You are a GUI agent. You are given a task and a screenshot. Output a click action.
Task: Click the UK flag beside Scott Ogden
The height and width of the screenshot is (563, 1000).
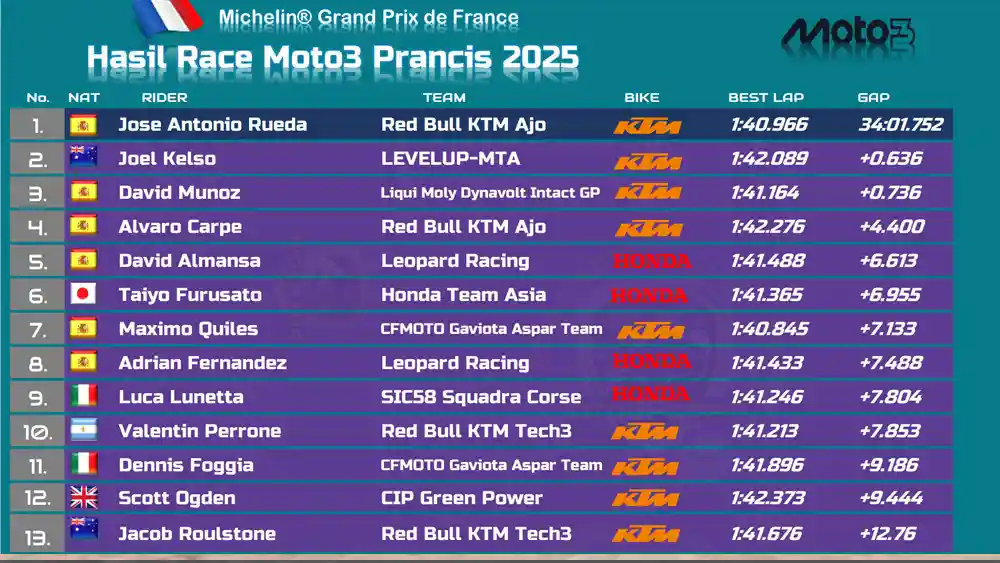pyautogui.click(x=83, y=497)
